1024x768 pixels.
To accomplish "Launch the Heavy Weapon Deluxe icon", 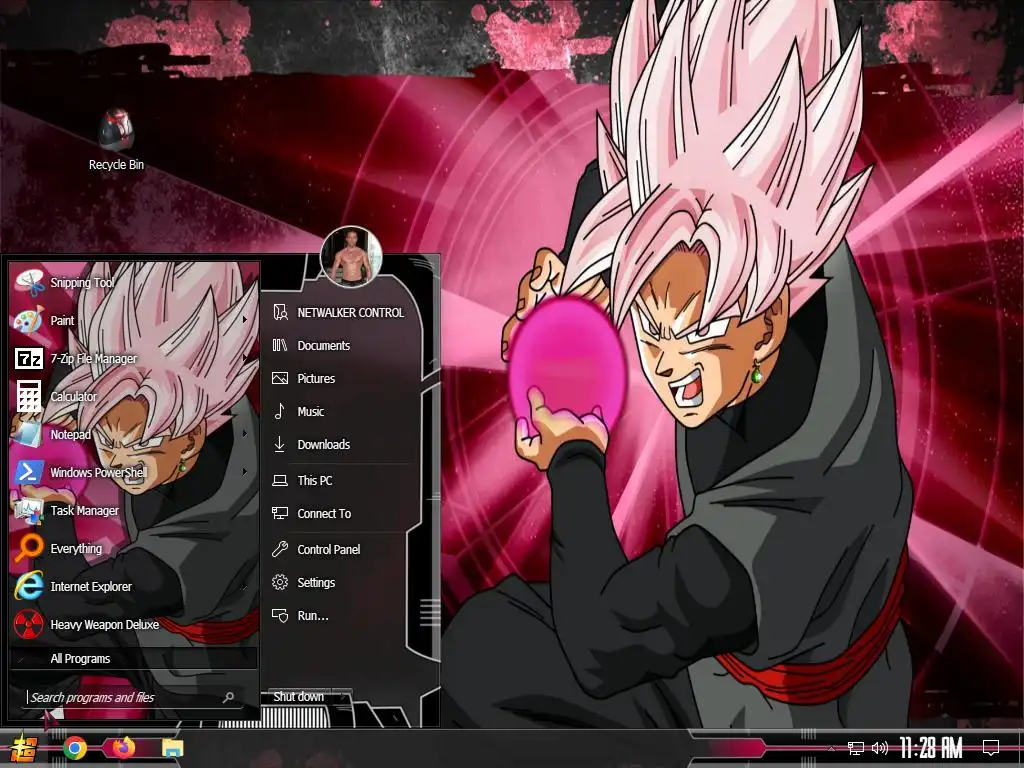I will click(29, 624).
